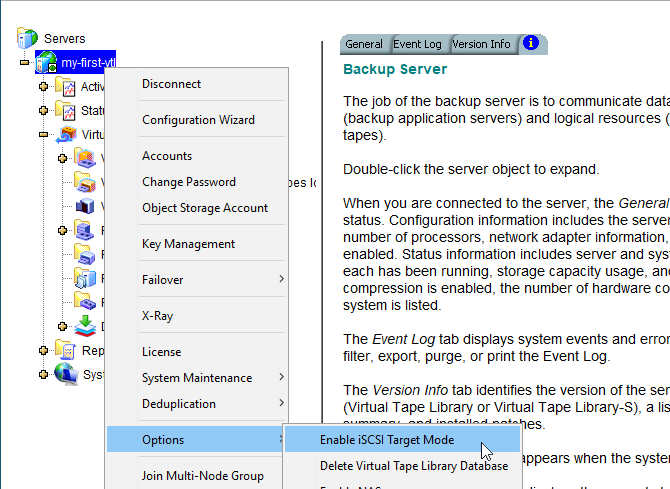Choose Change Password menu entry

pyautogui.click(x=197, y=182)
